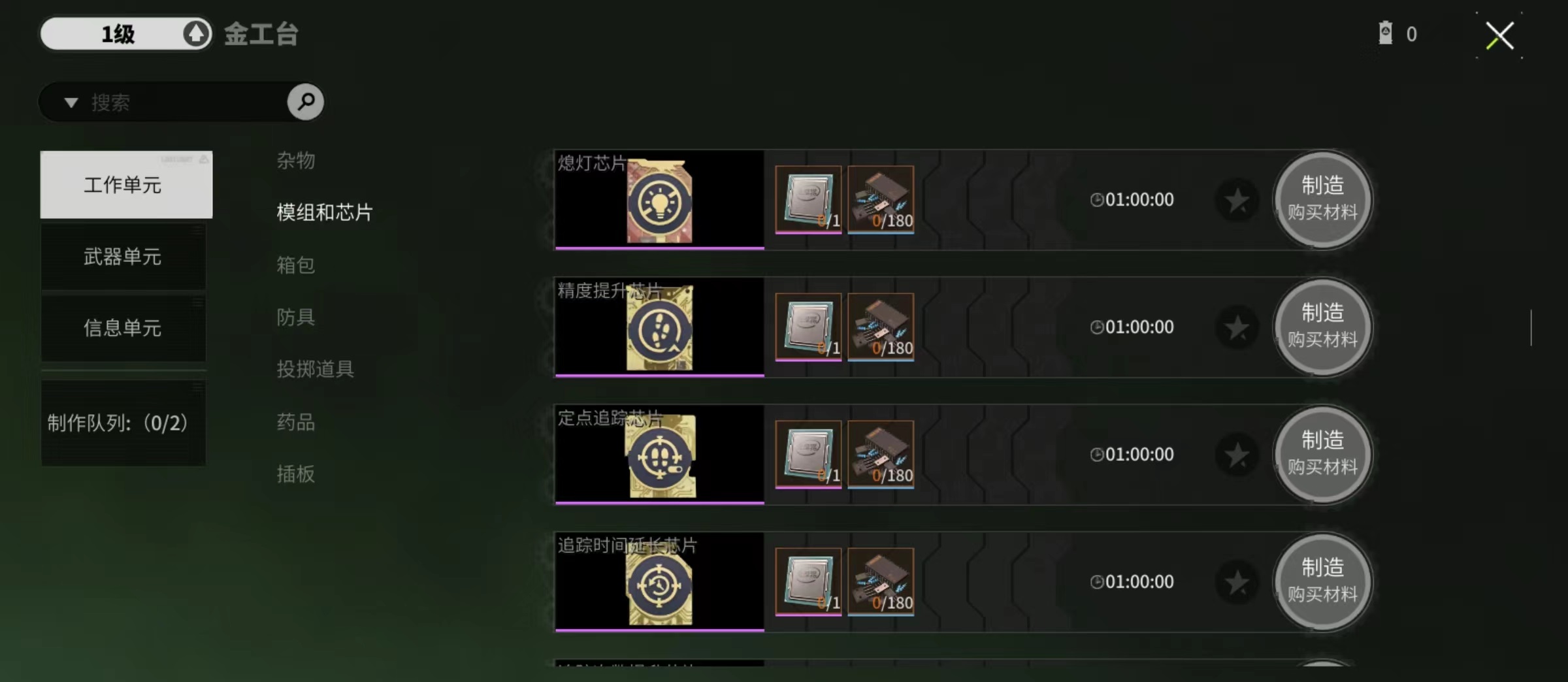
Task: Toggle favorite star for 熄灯芯片
Action: tap(1237, 200)
